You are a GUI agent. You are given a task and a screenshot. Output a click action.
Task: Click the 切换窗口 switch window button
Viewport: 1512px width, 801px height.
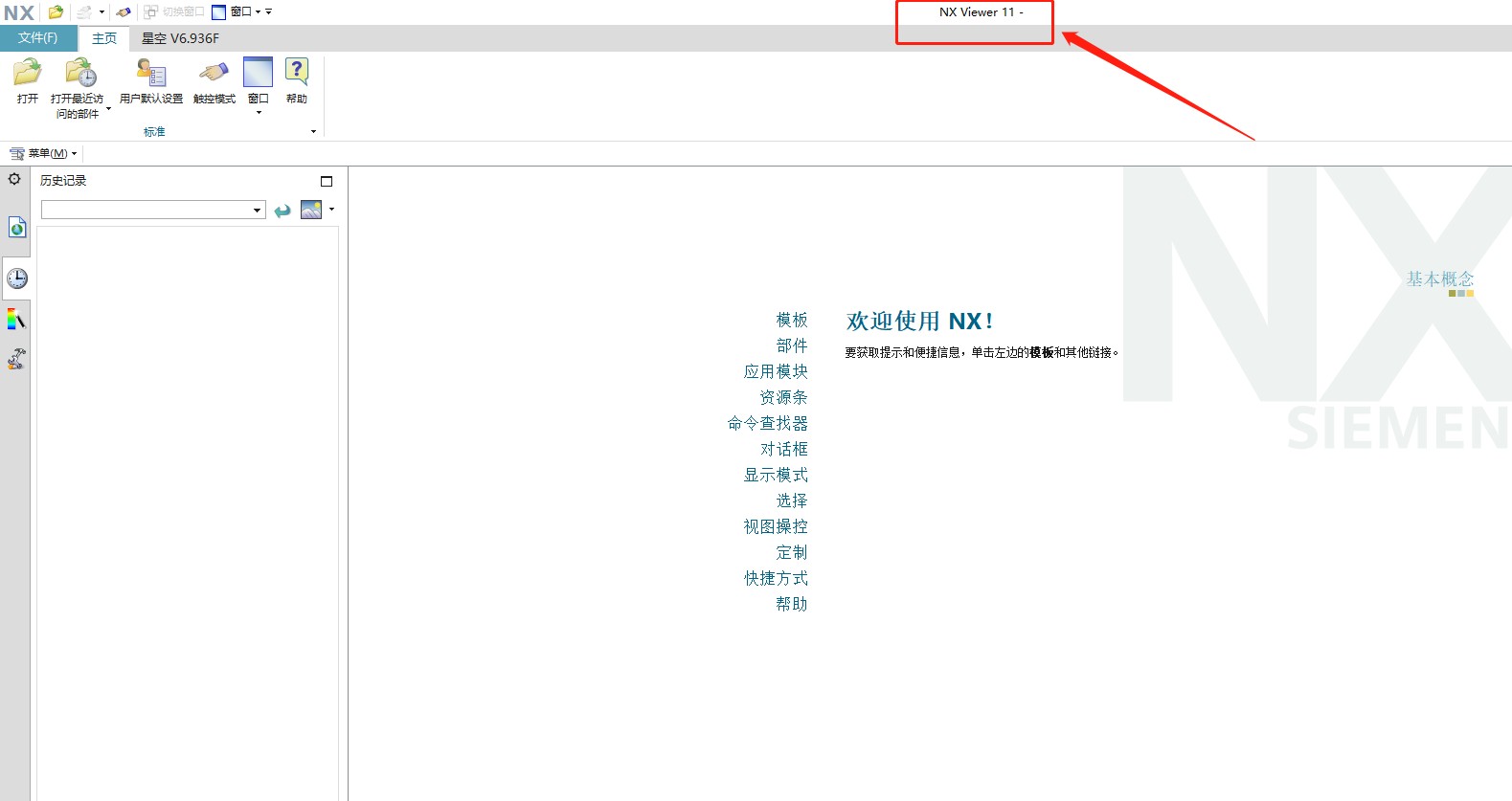(x=174, y=12)
